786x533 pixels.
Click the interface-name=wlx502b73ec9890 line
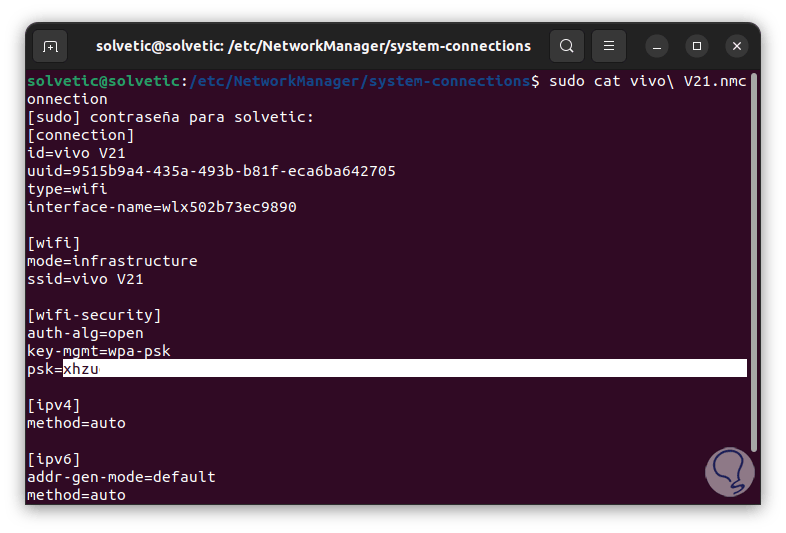tap(161, 207)
